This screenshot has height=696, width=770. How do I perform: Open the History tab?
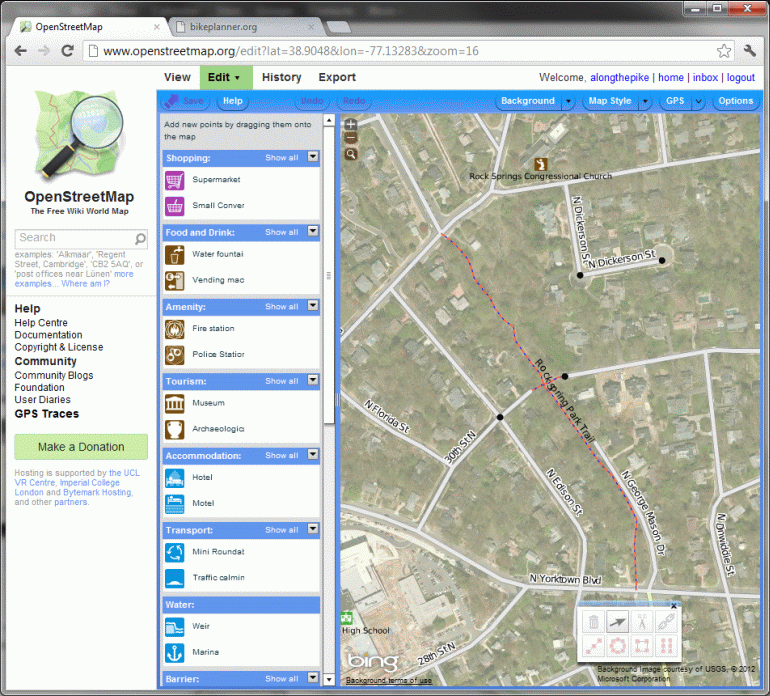tap(281, 78)
